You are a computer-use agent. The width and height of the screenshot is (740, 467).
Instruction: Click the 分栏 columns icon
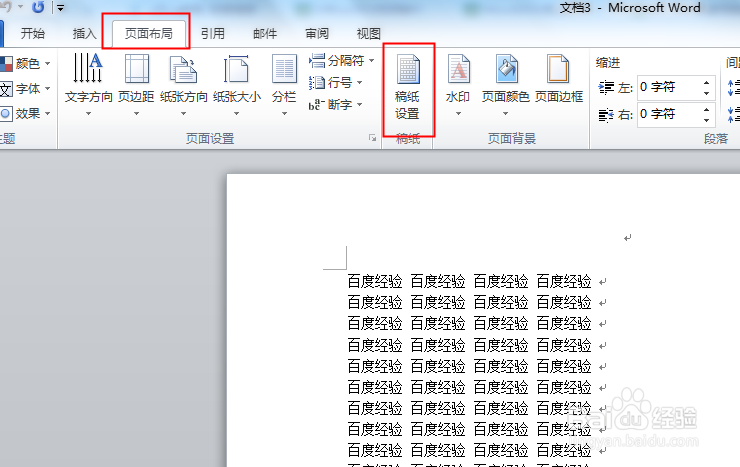tap(284, 68)
